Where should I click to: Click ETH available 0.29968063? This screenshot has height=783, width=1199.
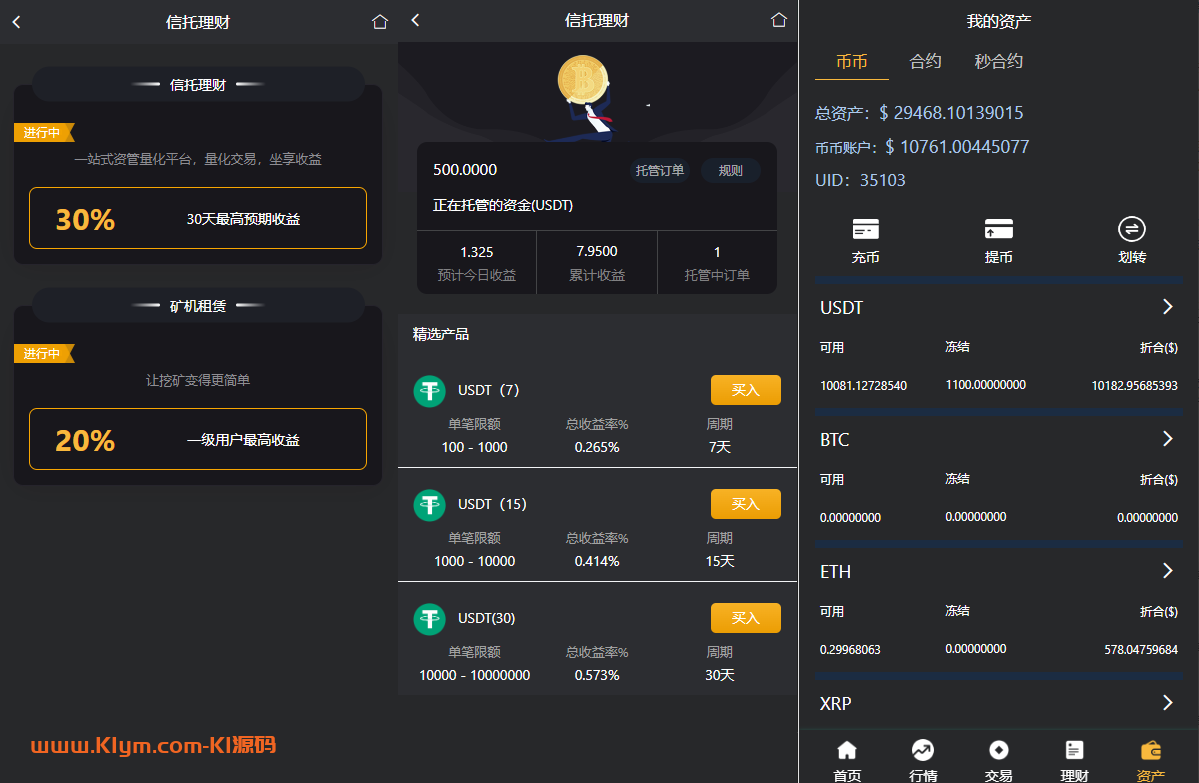[850, 649]
